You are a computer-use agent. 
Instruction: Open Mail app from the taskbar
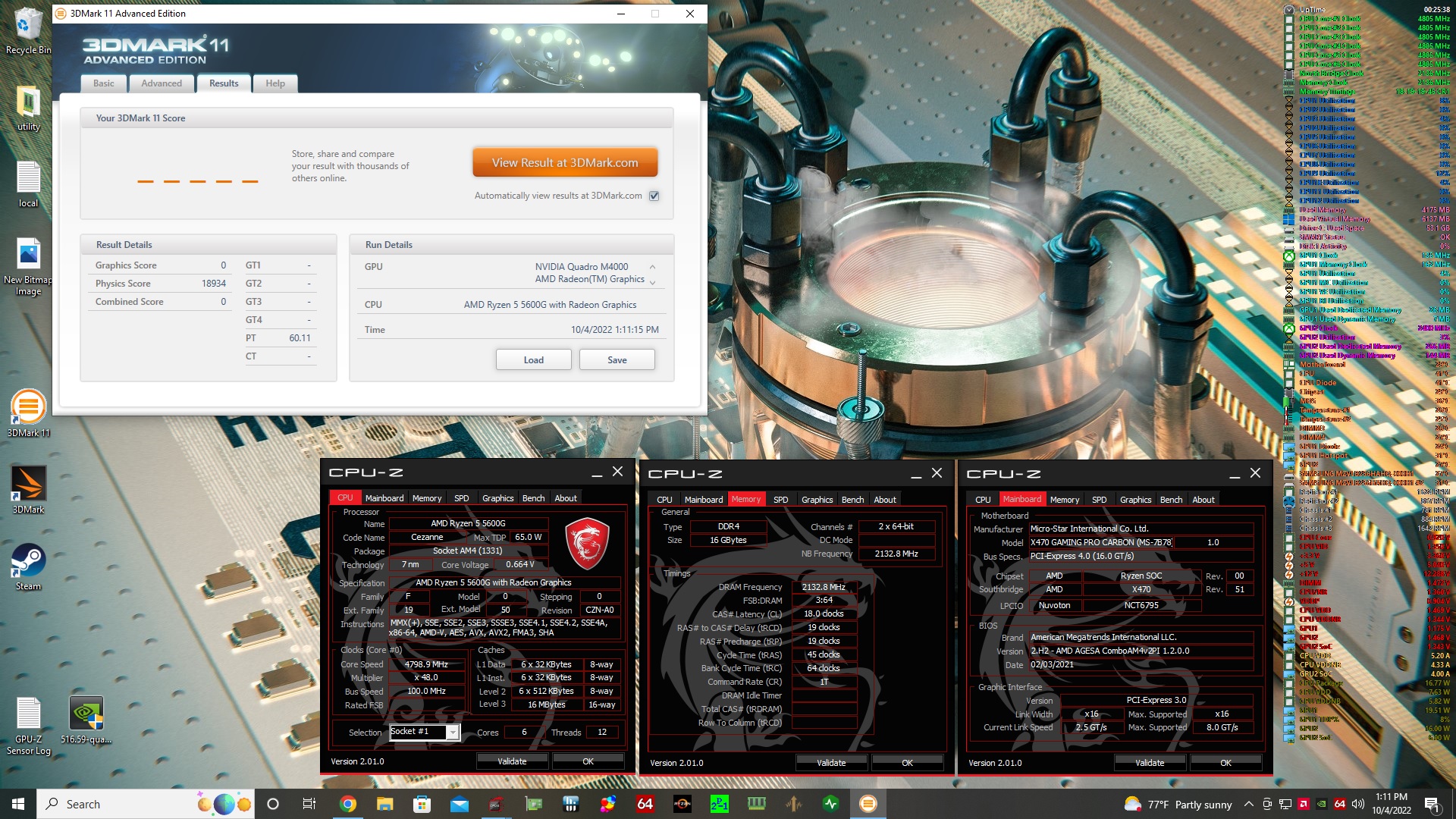[x=459, y=804]
